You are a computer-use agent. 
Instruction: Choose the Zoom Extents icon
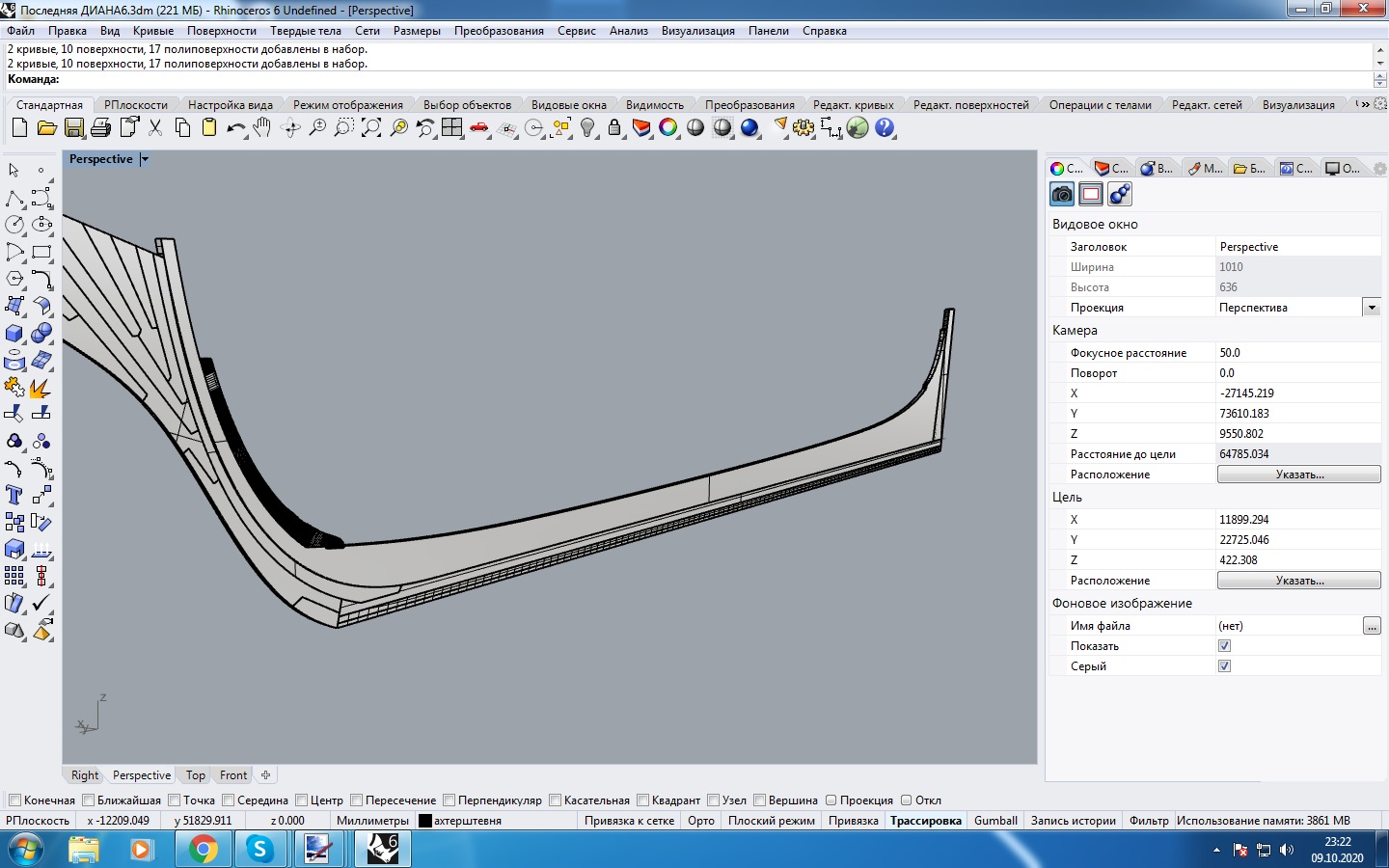point(371,127)
